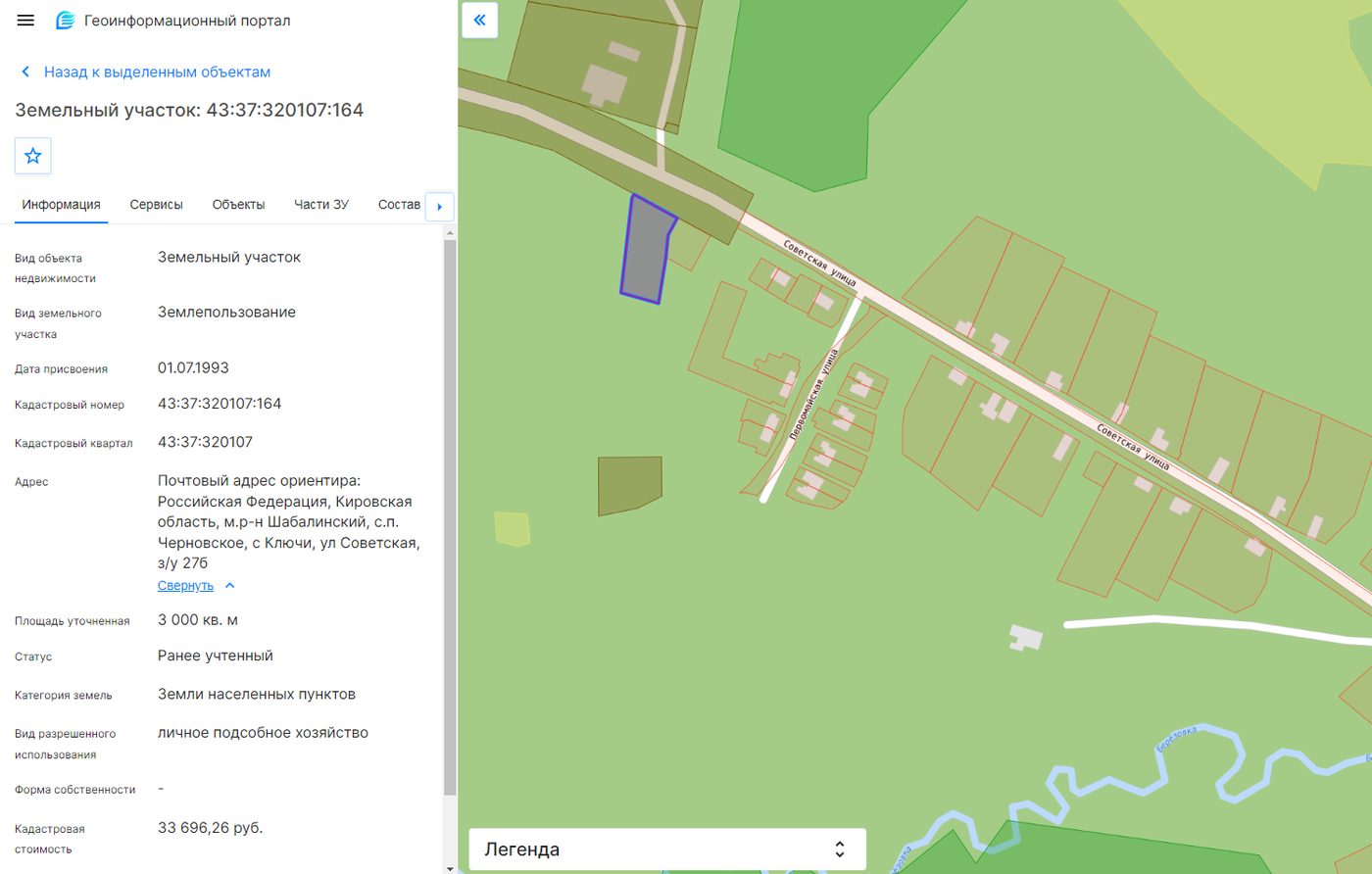
Task: Switch to the Сервисы tab
Action: 156,205
